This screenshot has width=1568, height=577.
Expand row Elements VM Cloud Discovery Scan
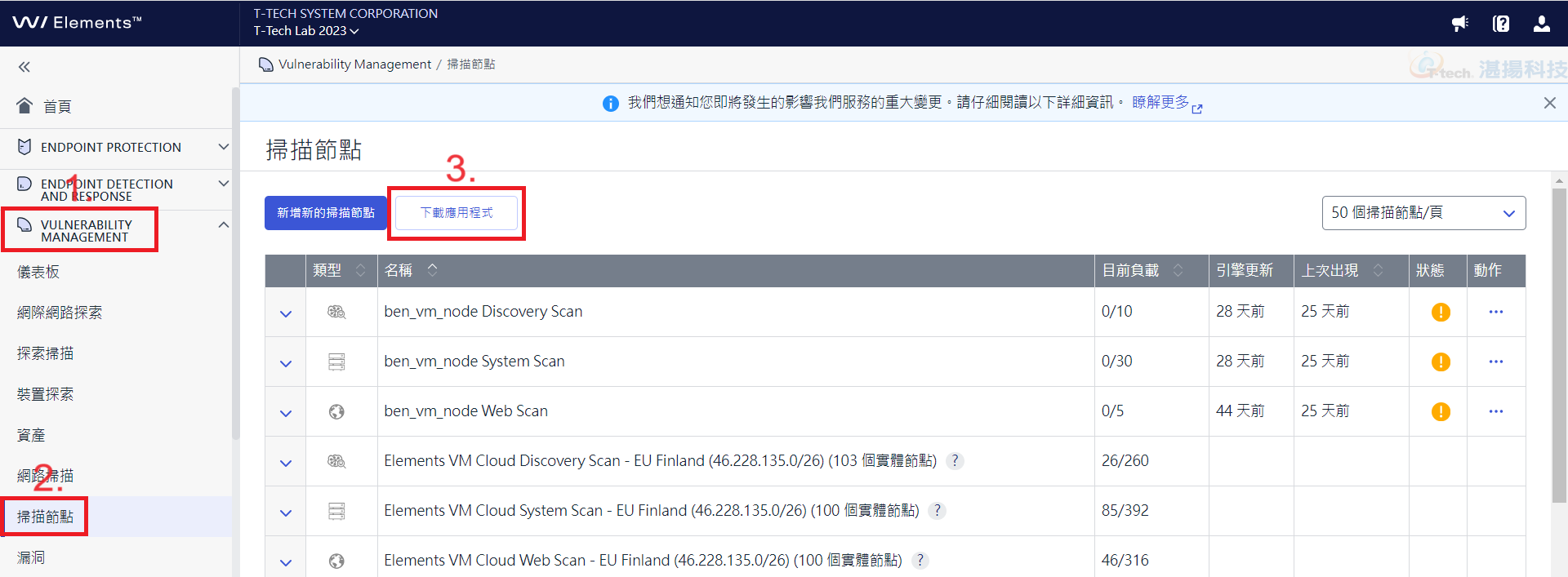point(286,463)
